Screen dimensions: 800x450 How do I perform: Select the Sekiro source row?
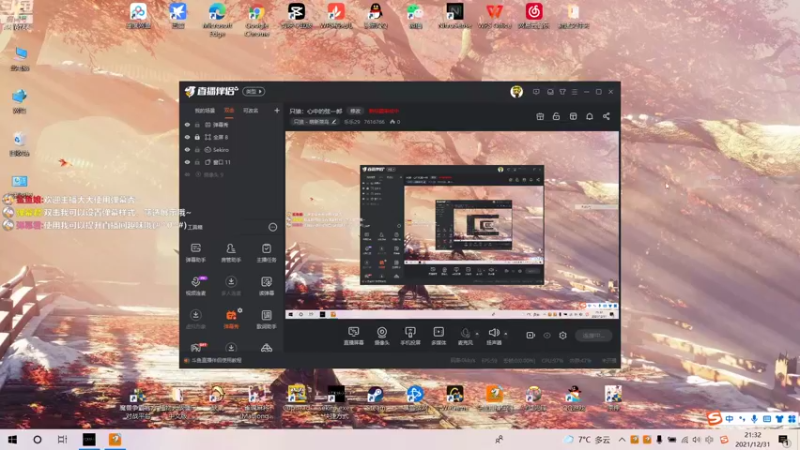tap(232, 149)
